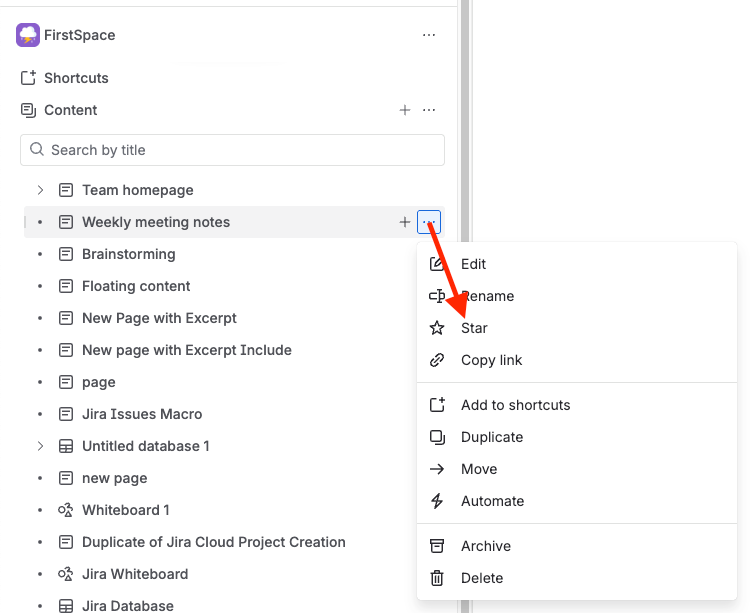The height and width of the screenshot is (613, 756).
Task: Click the Jira Whiteboard shapes icon
Action: pos(66,574)
